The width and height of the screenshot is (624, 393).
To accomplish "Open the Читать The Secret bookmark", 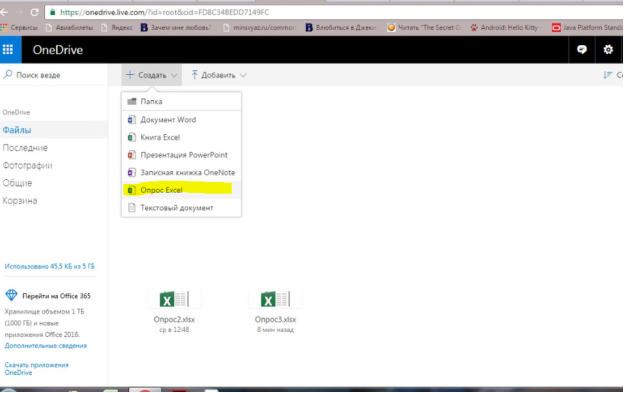I will (x=425, y=27).
